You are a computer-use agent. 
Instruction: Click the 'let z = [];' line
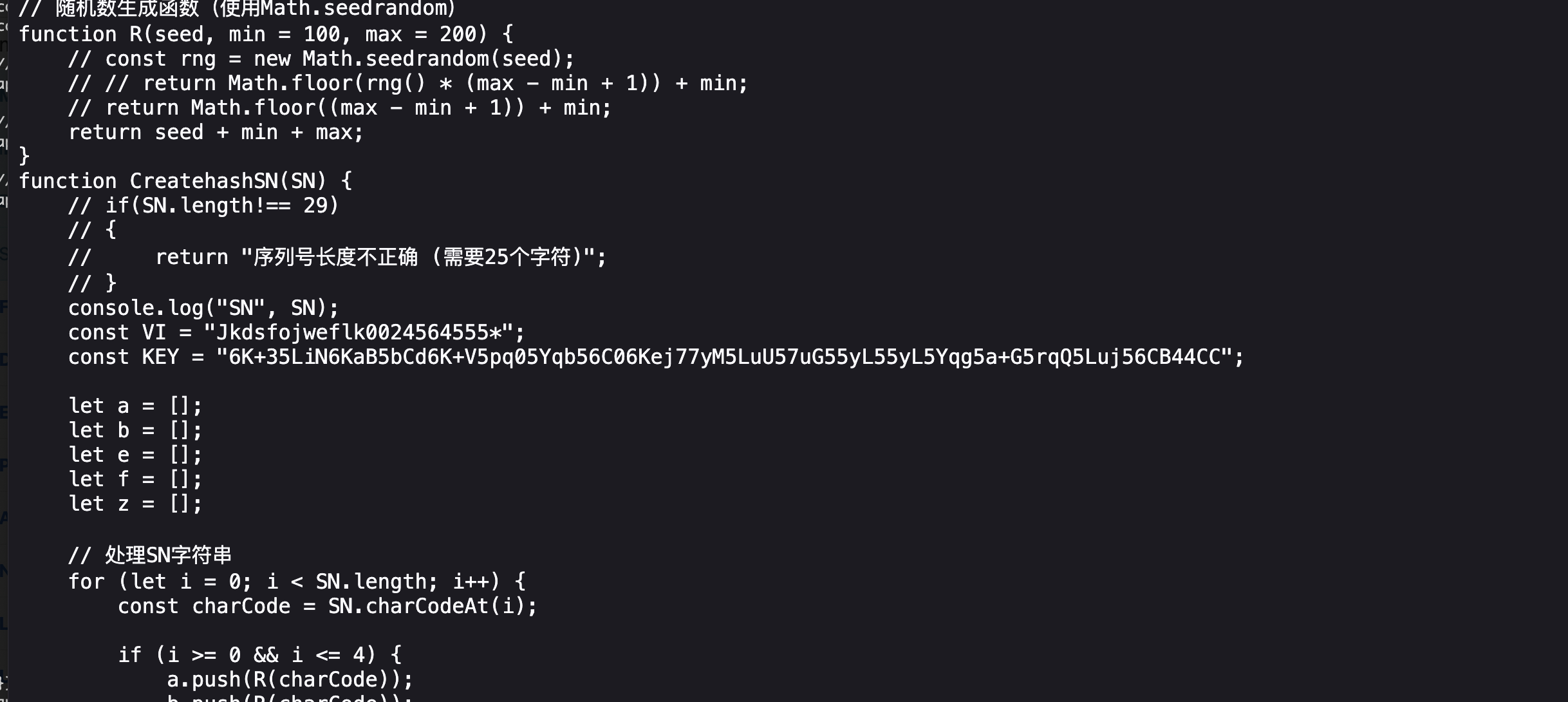tap(135, 504)
